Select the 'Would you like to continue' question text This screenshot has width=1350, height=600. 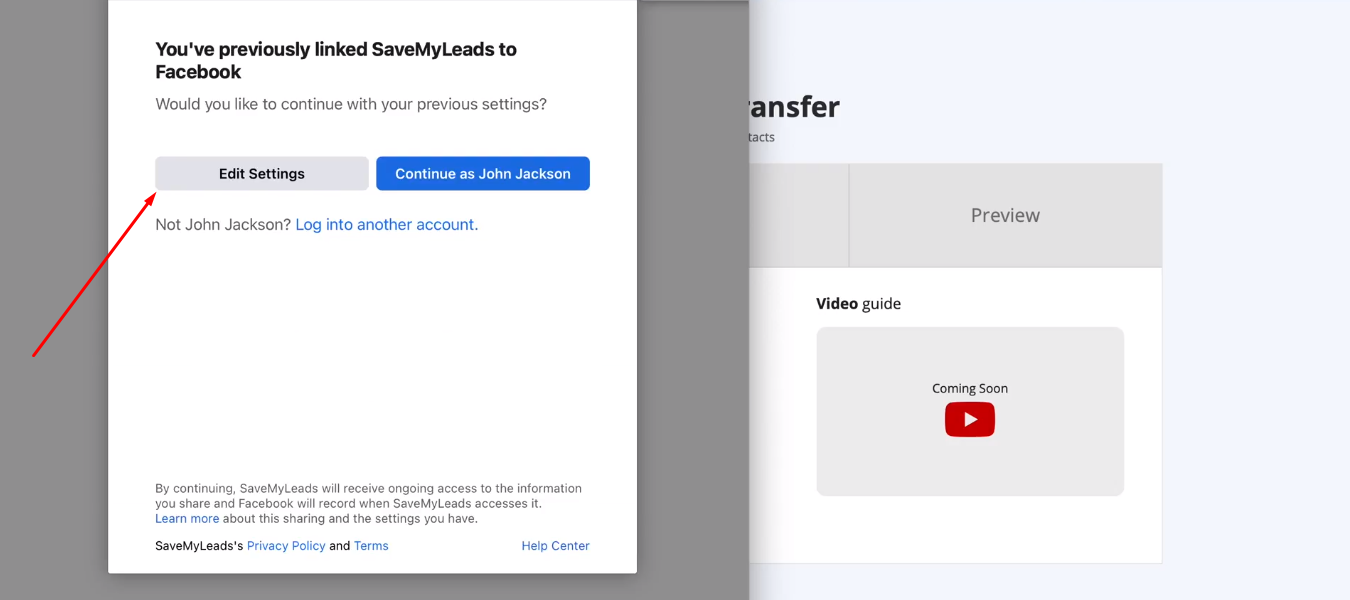pyautogui.click(x=351, y=104)
